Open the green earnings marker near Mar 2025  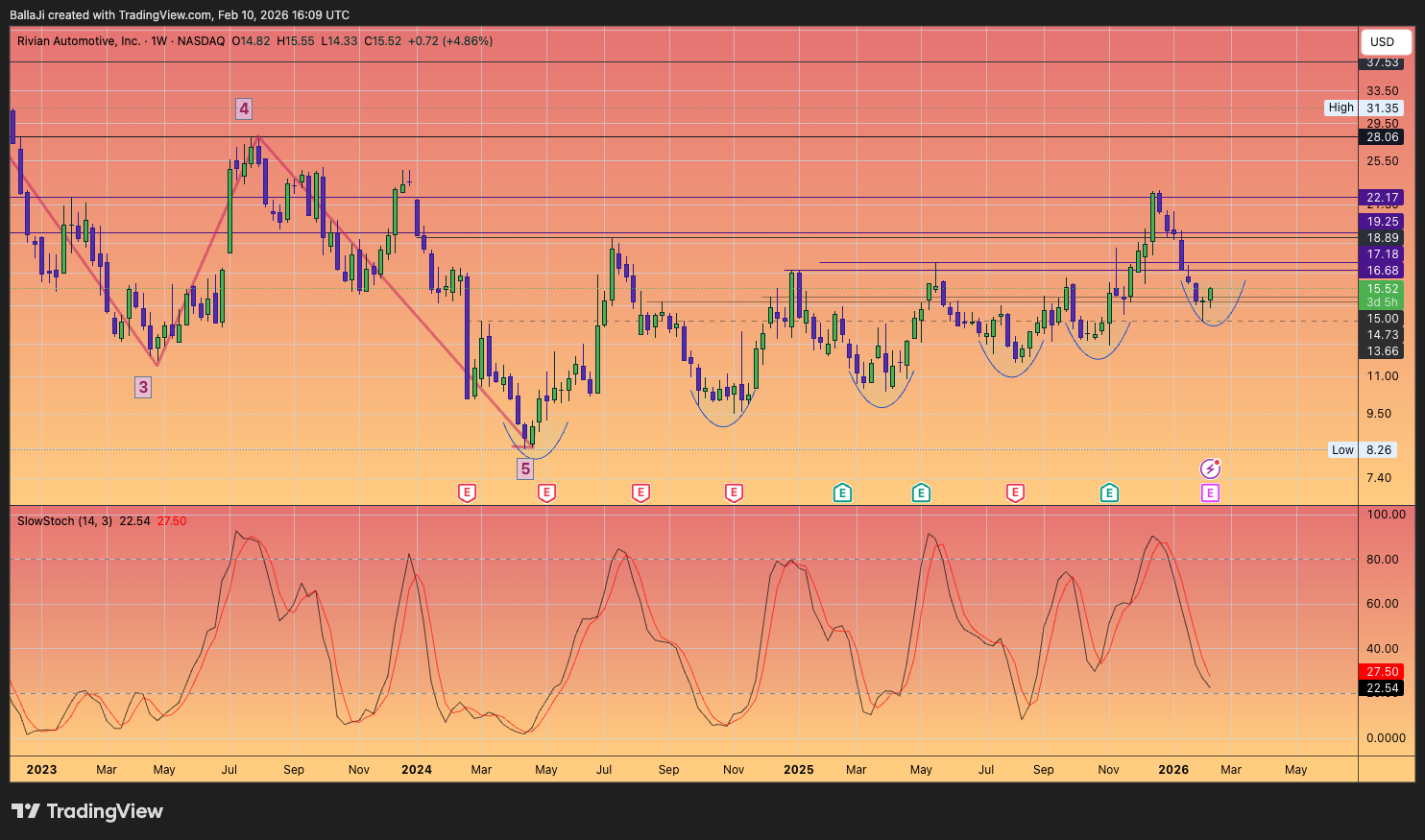pos(842,493)
